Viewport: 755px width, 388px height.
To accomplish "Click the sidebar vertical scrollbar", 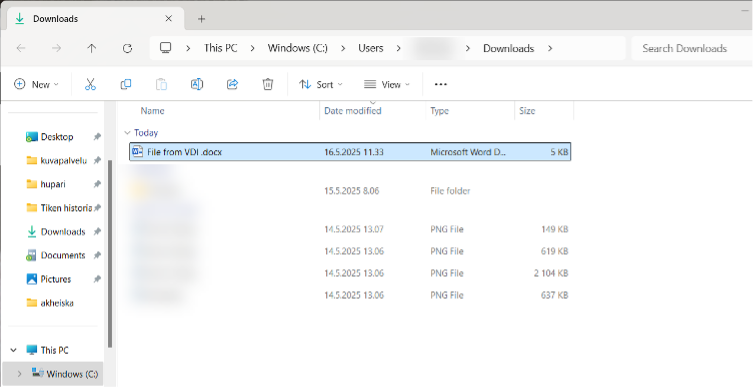I will point(110,254).
